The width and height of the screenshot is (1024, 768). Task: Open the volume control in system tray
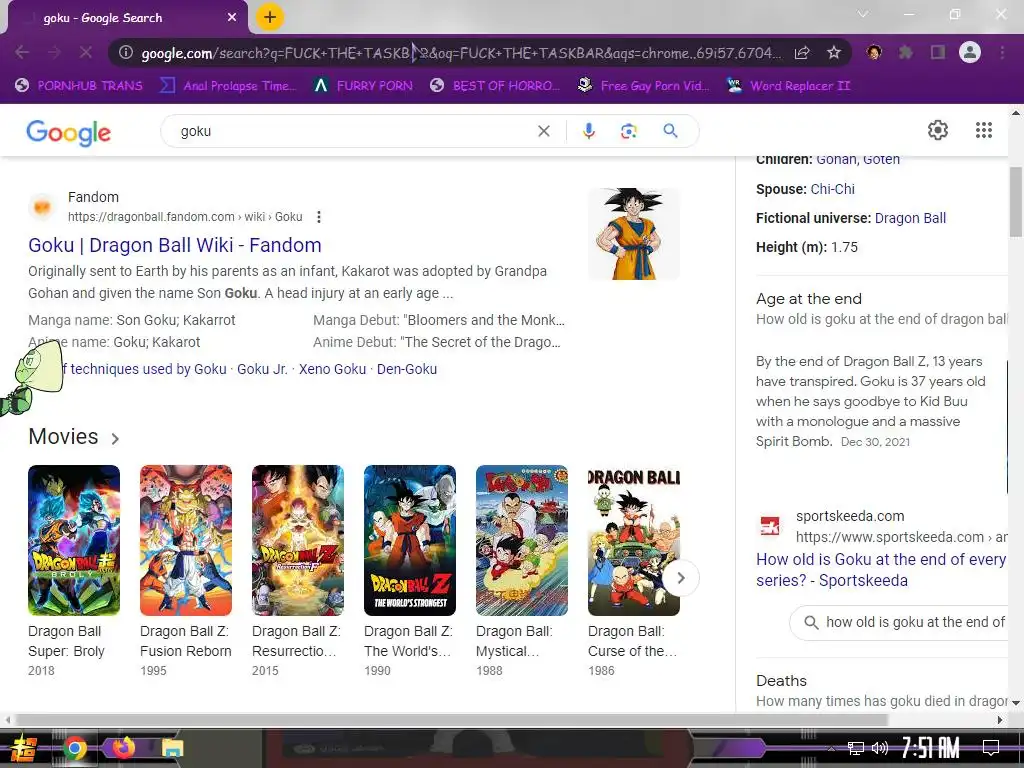pyautogui.click(x=880, y=748)
